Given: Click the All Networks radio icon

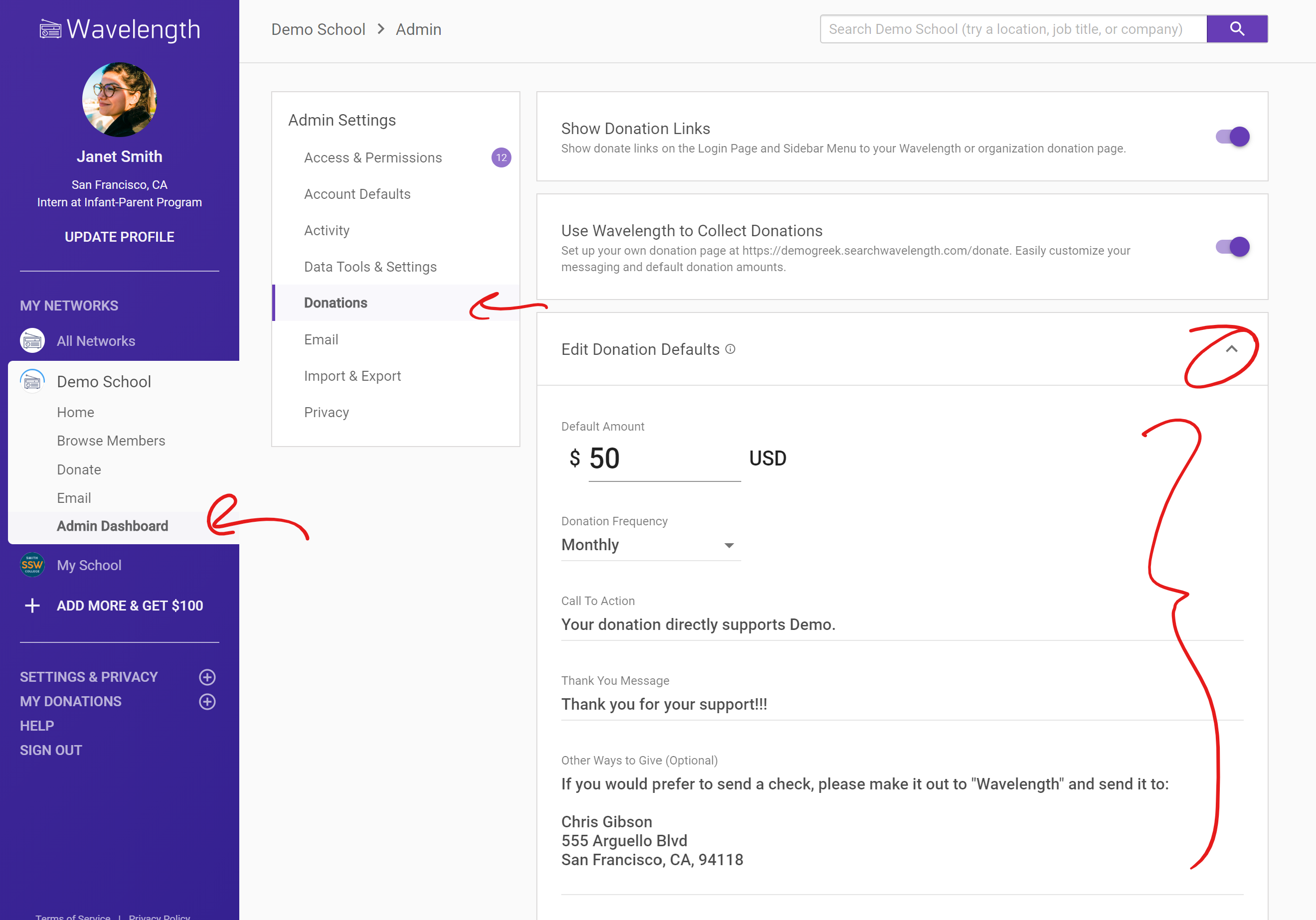Looking at the screenshot, I should click(x=32, y=341).
